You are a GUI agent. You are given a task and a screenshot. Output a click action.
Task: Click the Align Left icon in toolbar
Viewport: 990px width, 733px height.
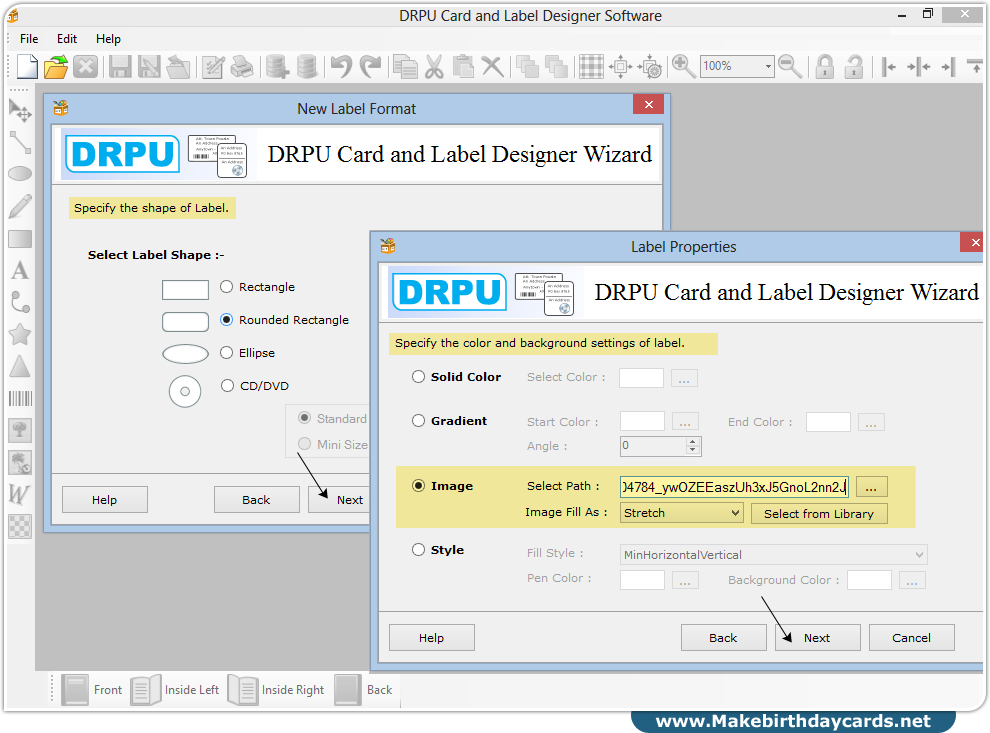pos(889,66)
